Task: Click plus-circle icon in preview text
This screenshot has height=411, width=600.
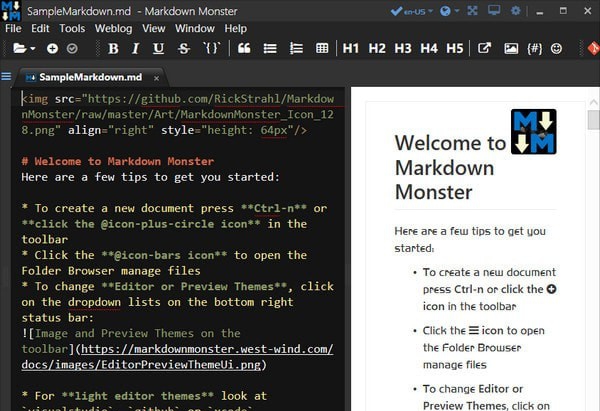Action: click(551, 289)
